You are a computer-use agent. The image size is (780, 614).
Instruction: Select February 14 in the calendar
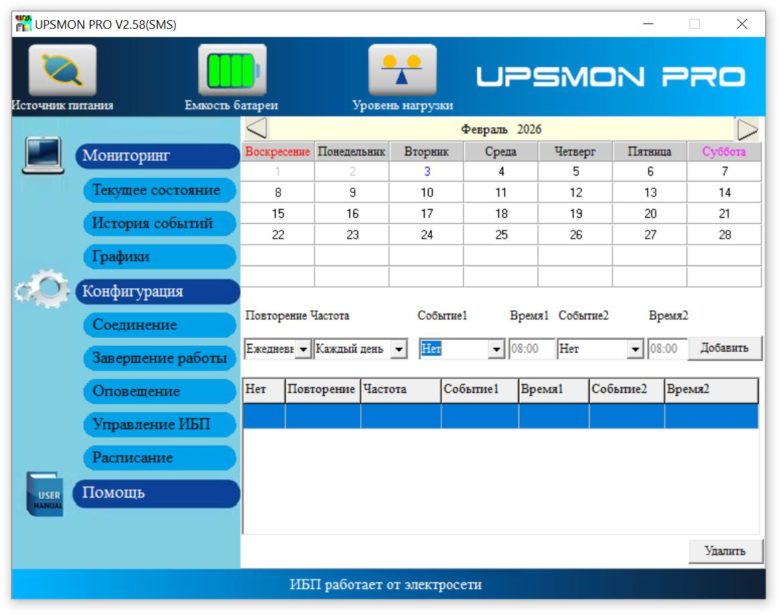[x=724, y=193]
